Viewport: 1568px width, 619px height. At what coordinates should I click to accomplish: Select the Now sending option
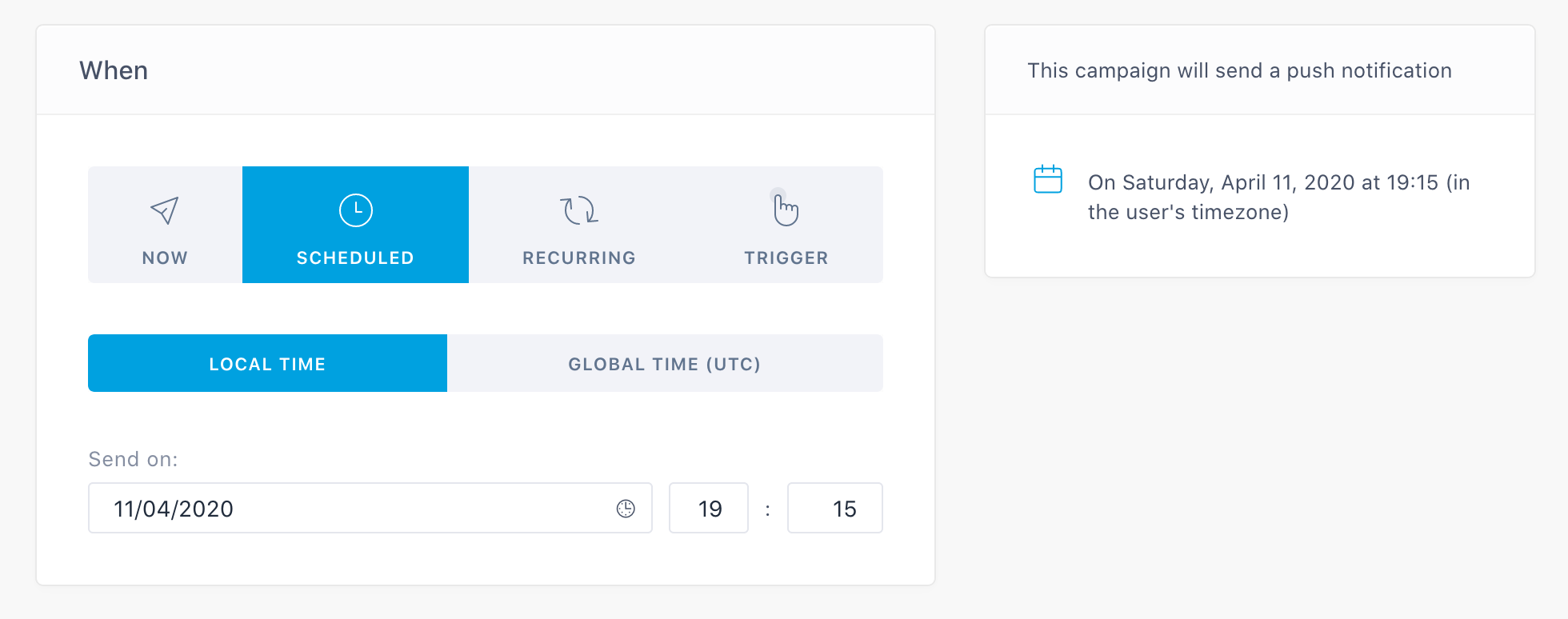click(x=163, y=225)
